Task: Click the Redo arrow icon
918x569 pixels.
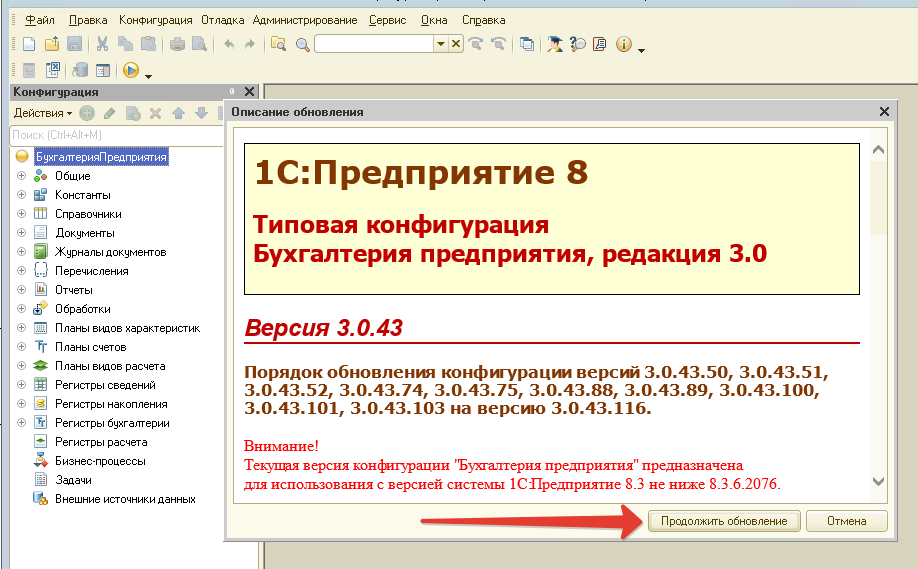Action: point(250,44)
